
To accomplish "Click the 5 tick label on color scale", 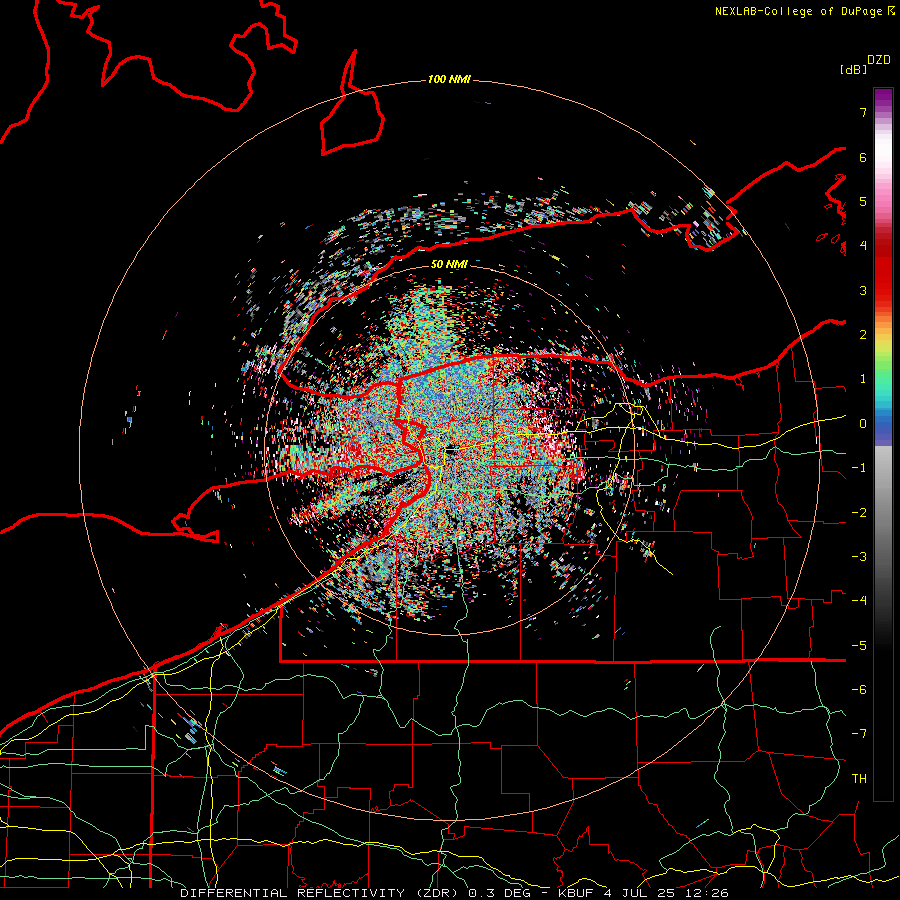I will tap(863, 201).
